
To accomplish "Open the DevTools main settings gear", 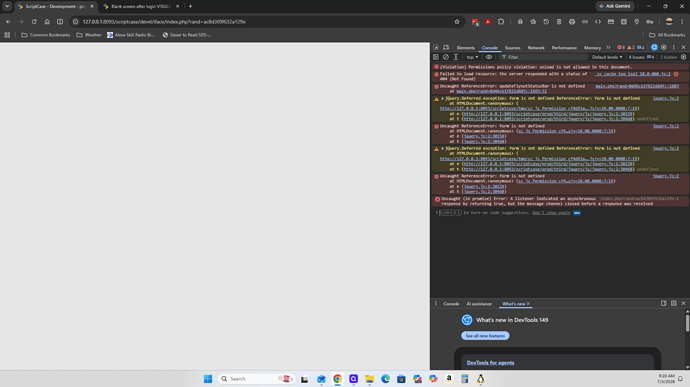I will (664, 48).
